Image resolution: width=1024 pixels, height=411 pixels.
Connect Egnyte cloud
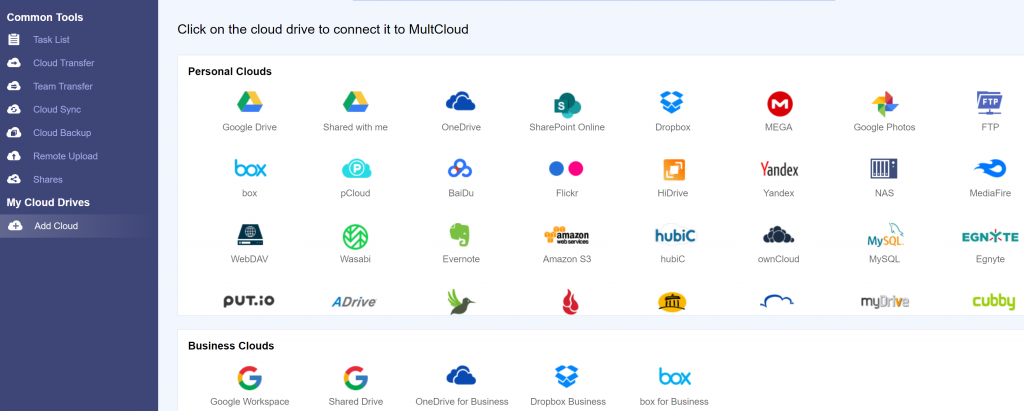tap(990, 236)
